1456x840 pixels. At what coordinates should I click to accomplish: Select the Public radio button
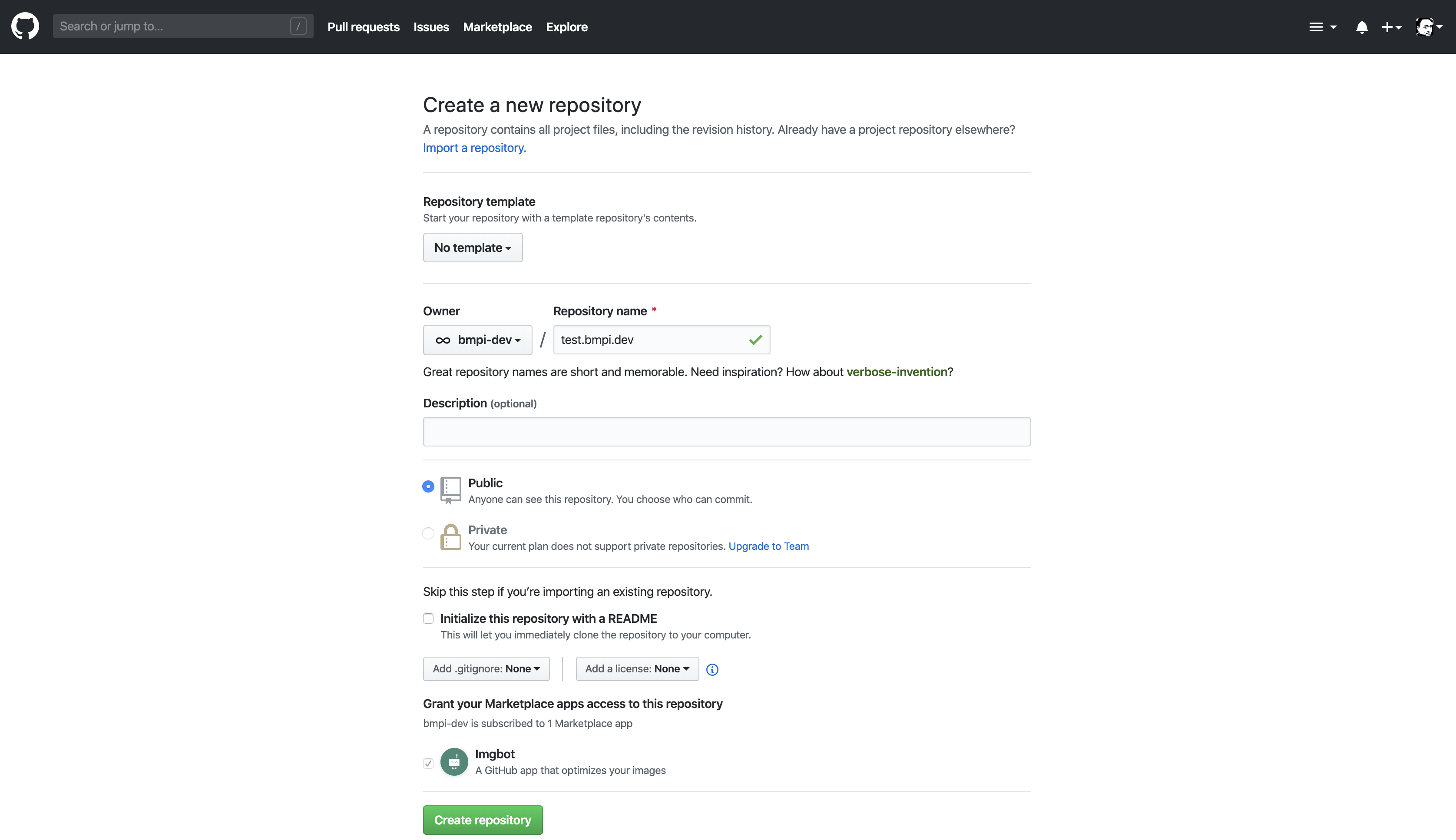[428, 486]
